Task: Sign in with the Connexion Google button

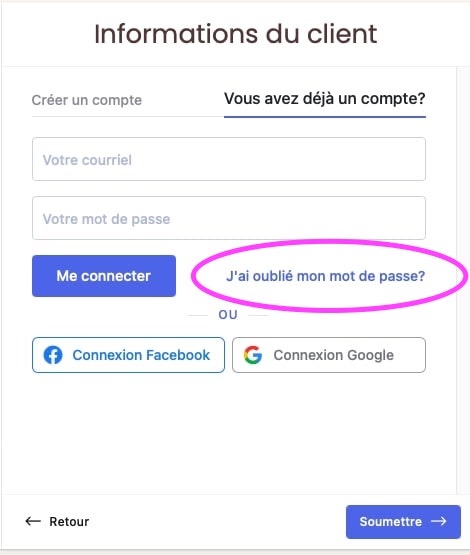Action: click(x=329, y=355)
